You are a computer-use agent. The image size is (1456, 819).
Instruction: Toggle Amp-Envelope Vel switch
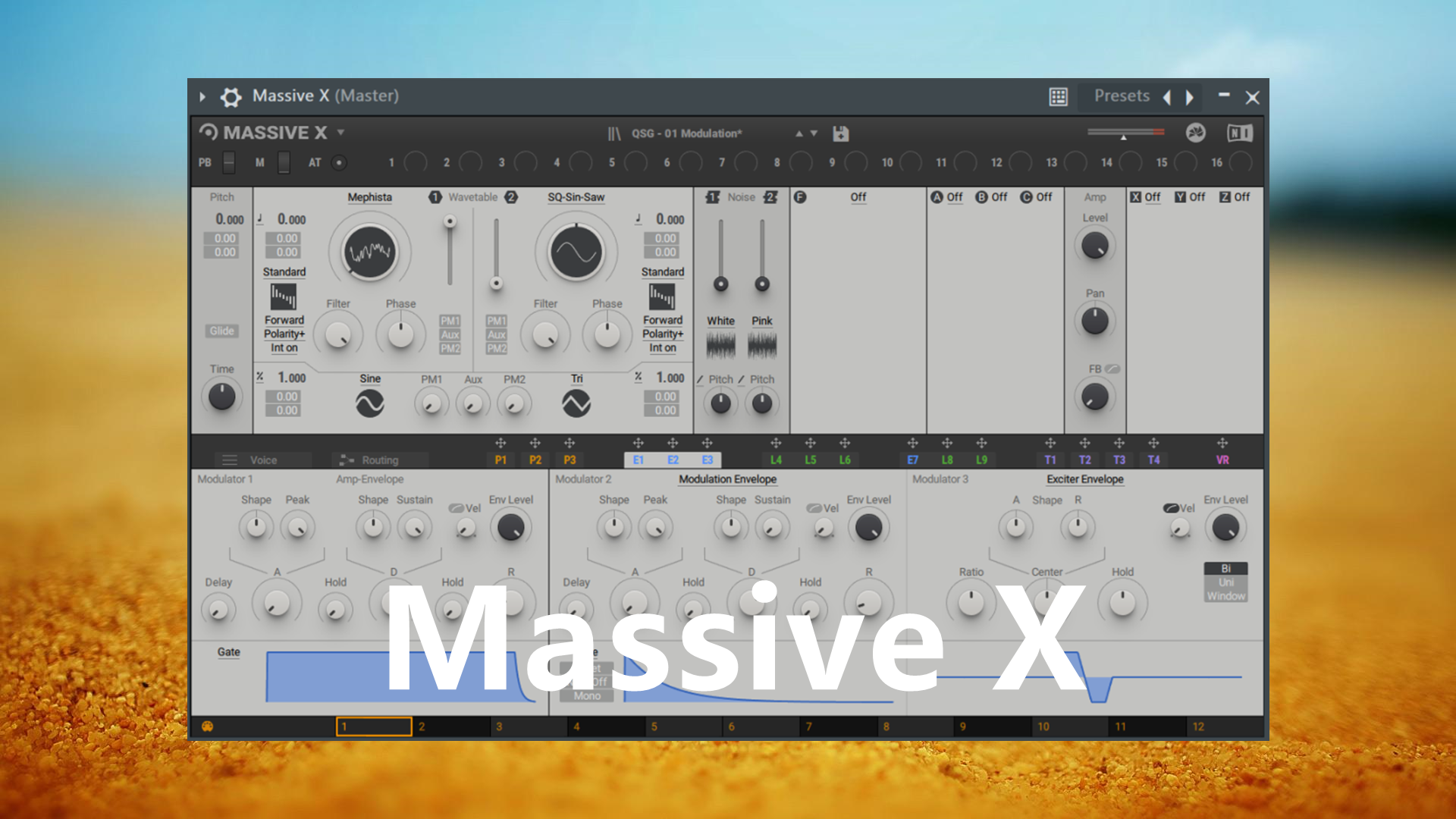click(x=456, y=509)
